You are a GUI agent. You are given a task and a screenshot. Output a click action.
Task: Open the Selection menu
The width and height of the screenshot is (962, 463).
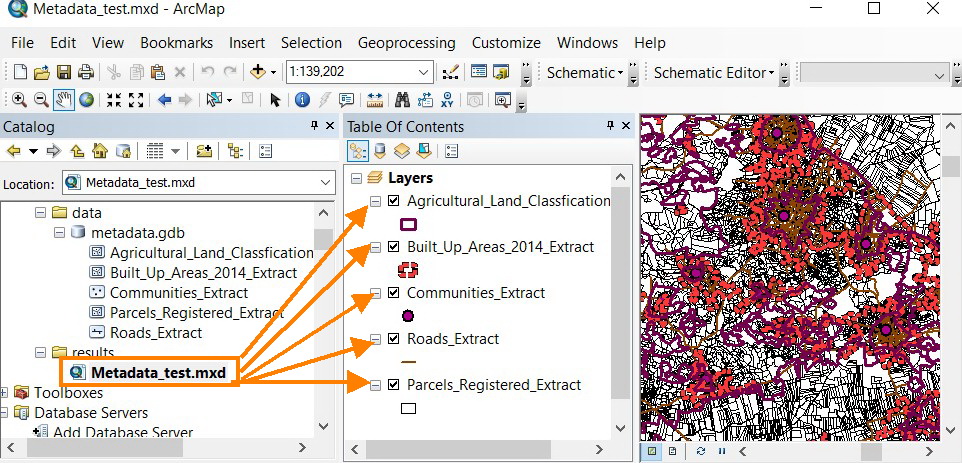(311, 43)
